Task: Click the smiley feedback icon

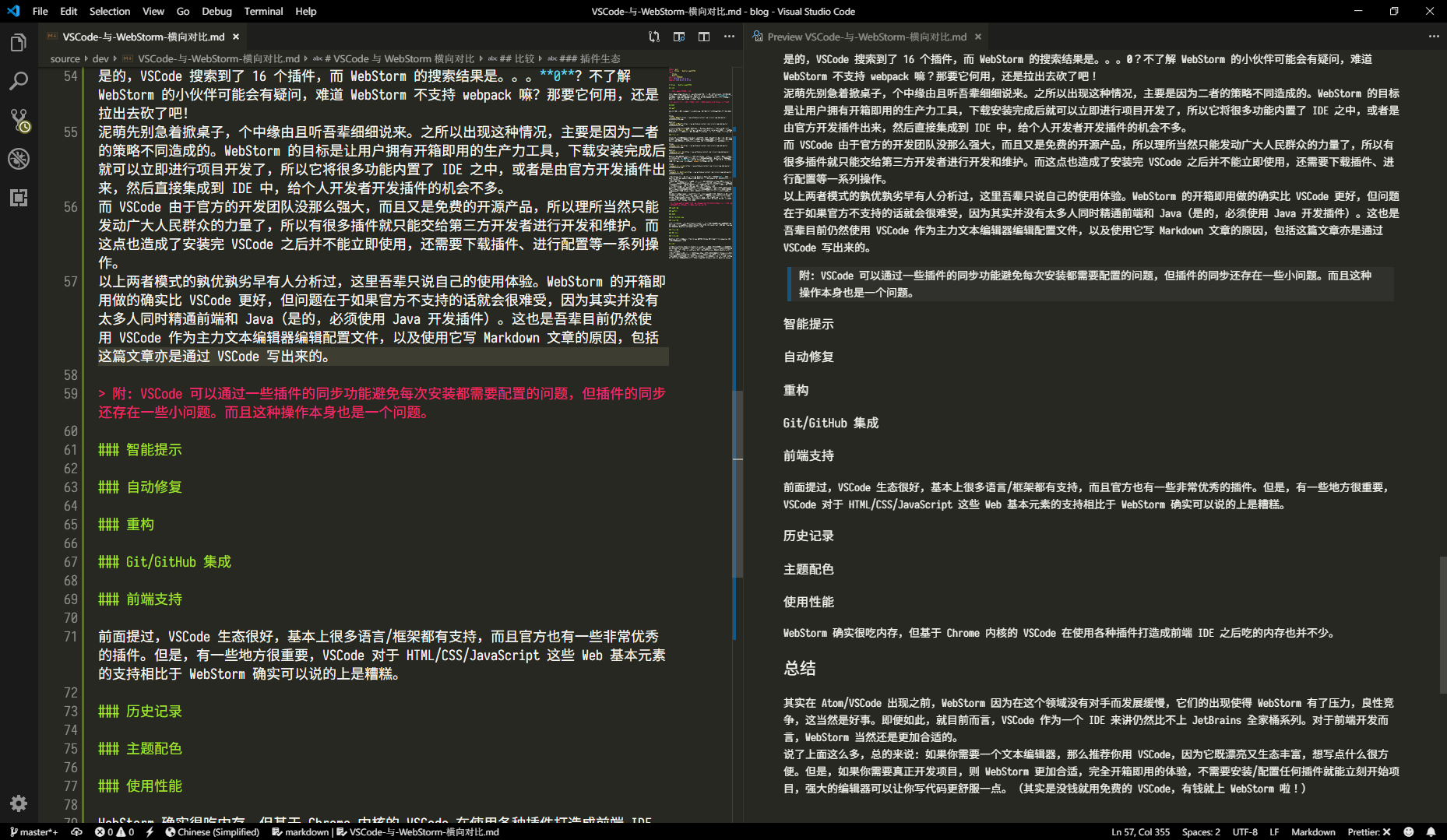Action: click(x=1408, y=831)
